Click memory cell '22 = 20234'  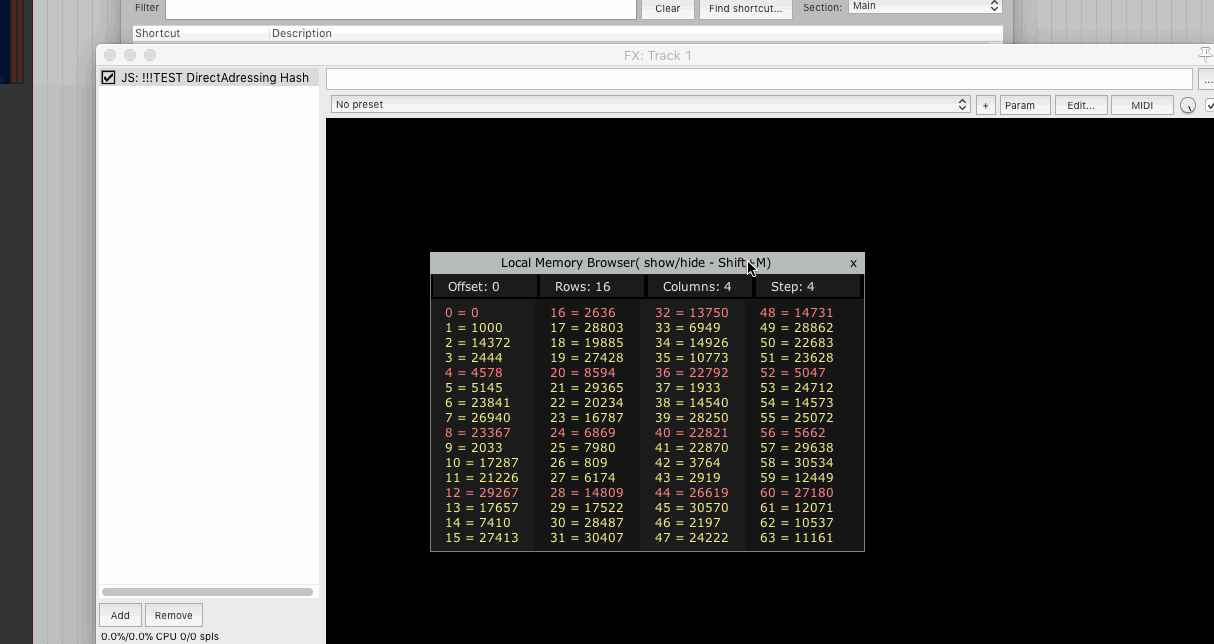587,403
